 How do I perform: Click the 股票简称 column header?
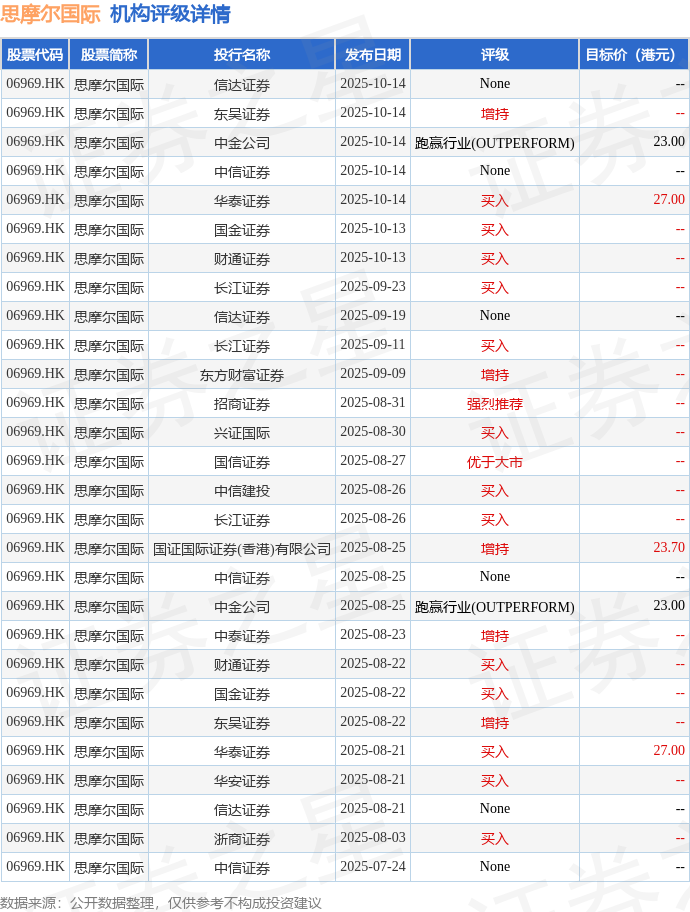coord(109,55)
